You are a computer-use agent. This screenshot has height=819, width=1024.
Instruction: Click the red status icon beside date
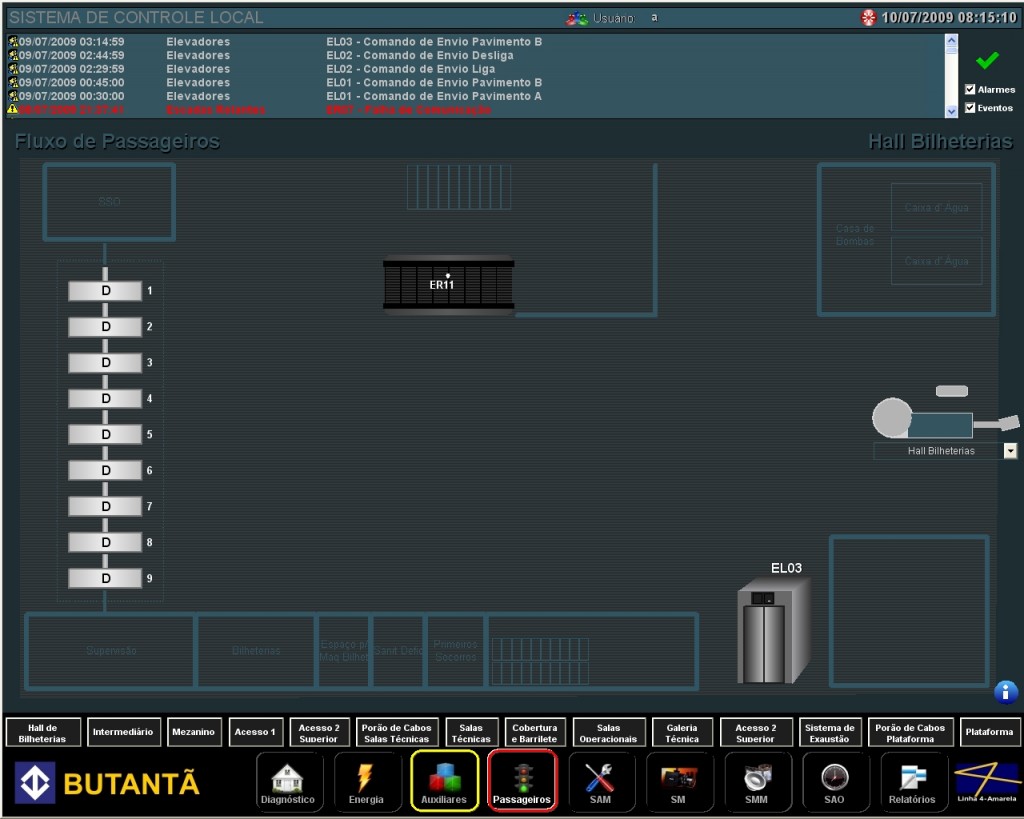tap(868, 18)
